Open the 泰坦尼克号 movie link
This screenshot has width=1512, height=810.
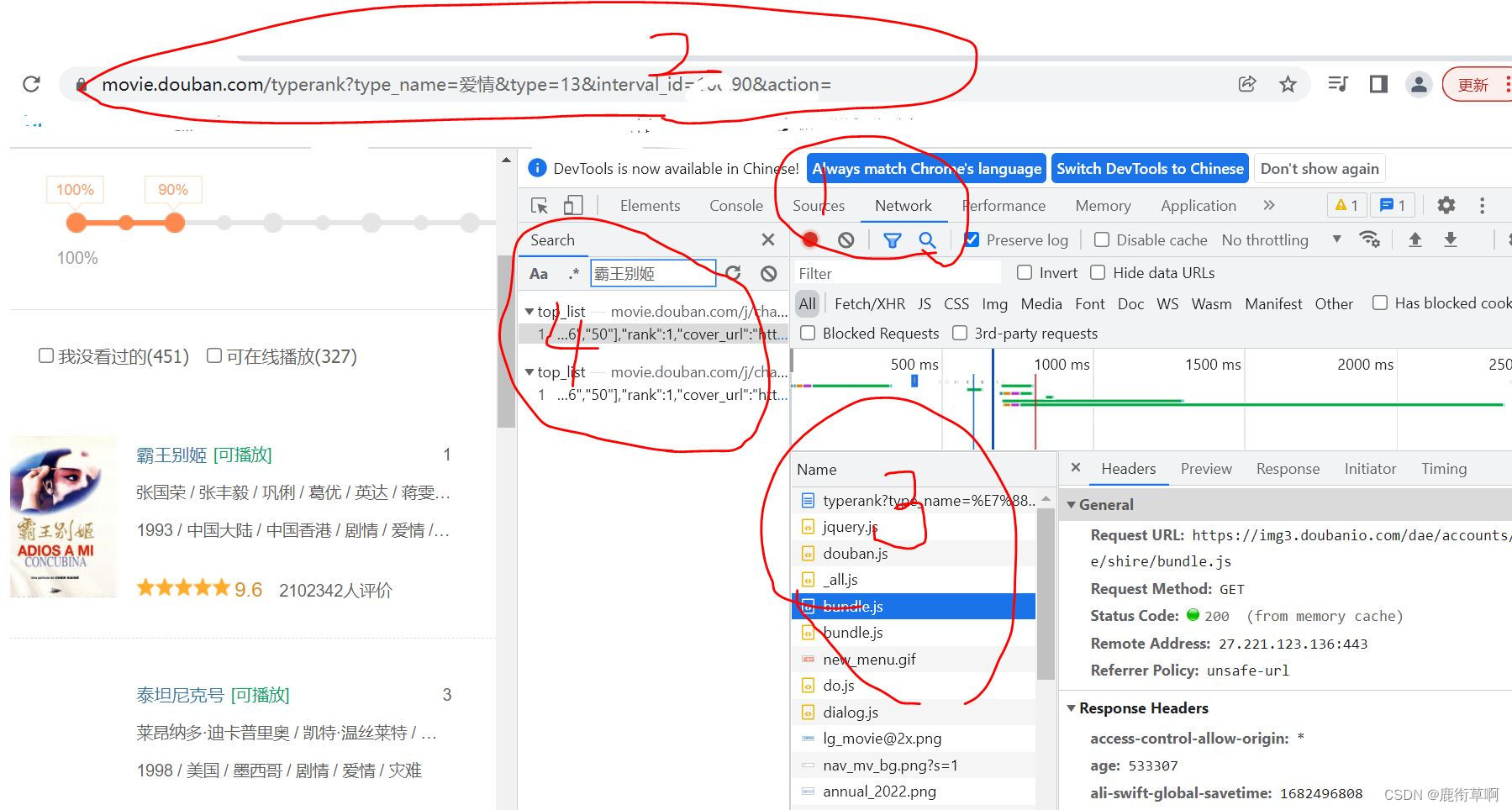tap(180, 696)
